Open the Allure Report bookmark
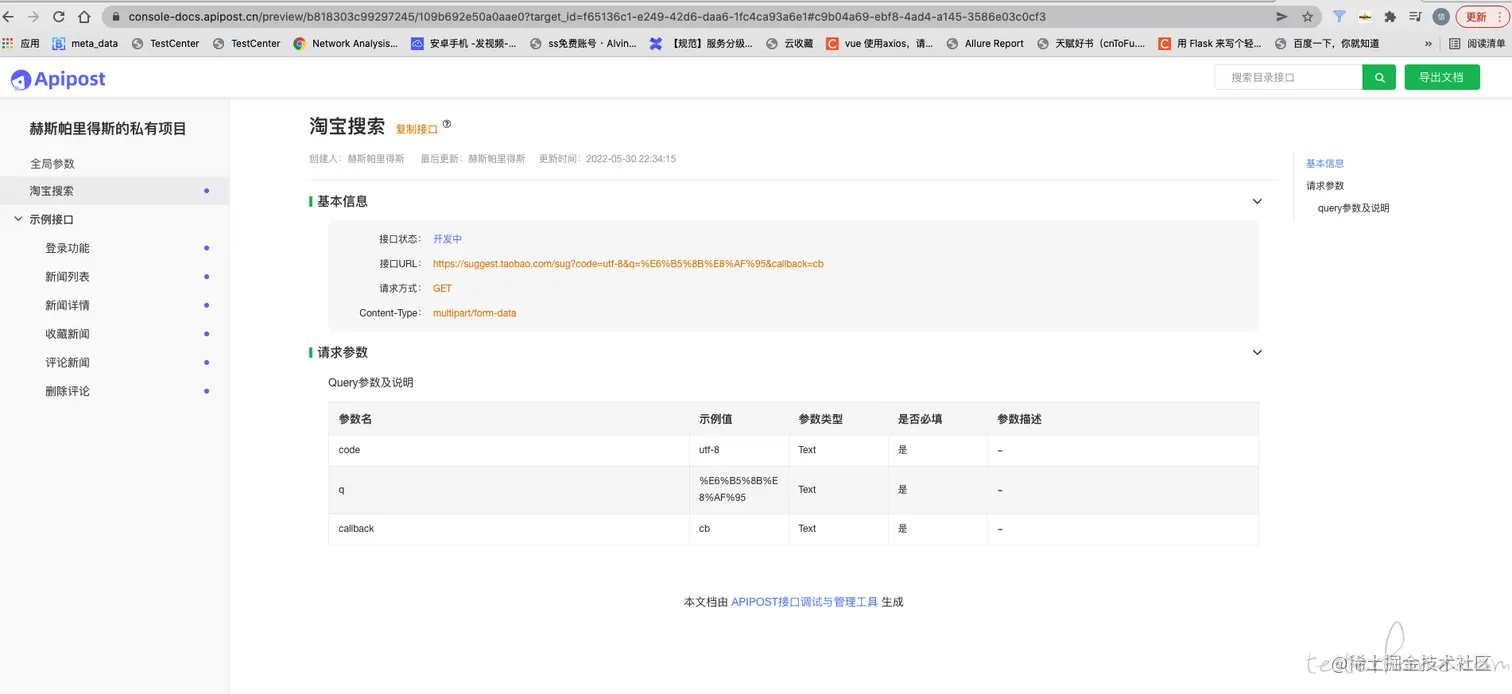This screenshot has width=1512, height=694. (x=985, y=43)
